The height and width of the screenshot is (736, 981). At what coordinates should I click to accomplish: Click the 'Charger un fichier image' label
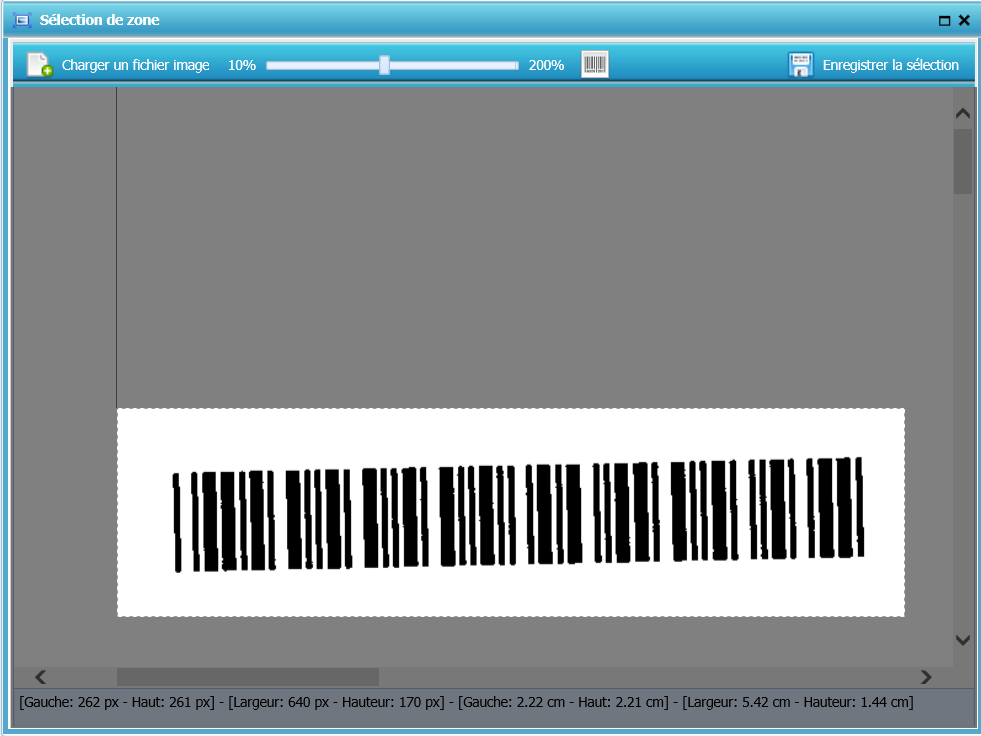tap(136, 65)
